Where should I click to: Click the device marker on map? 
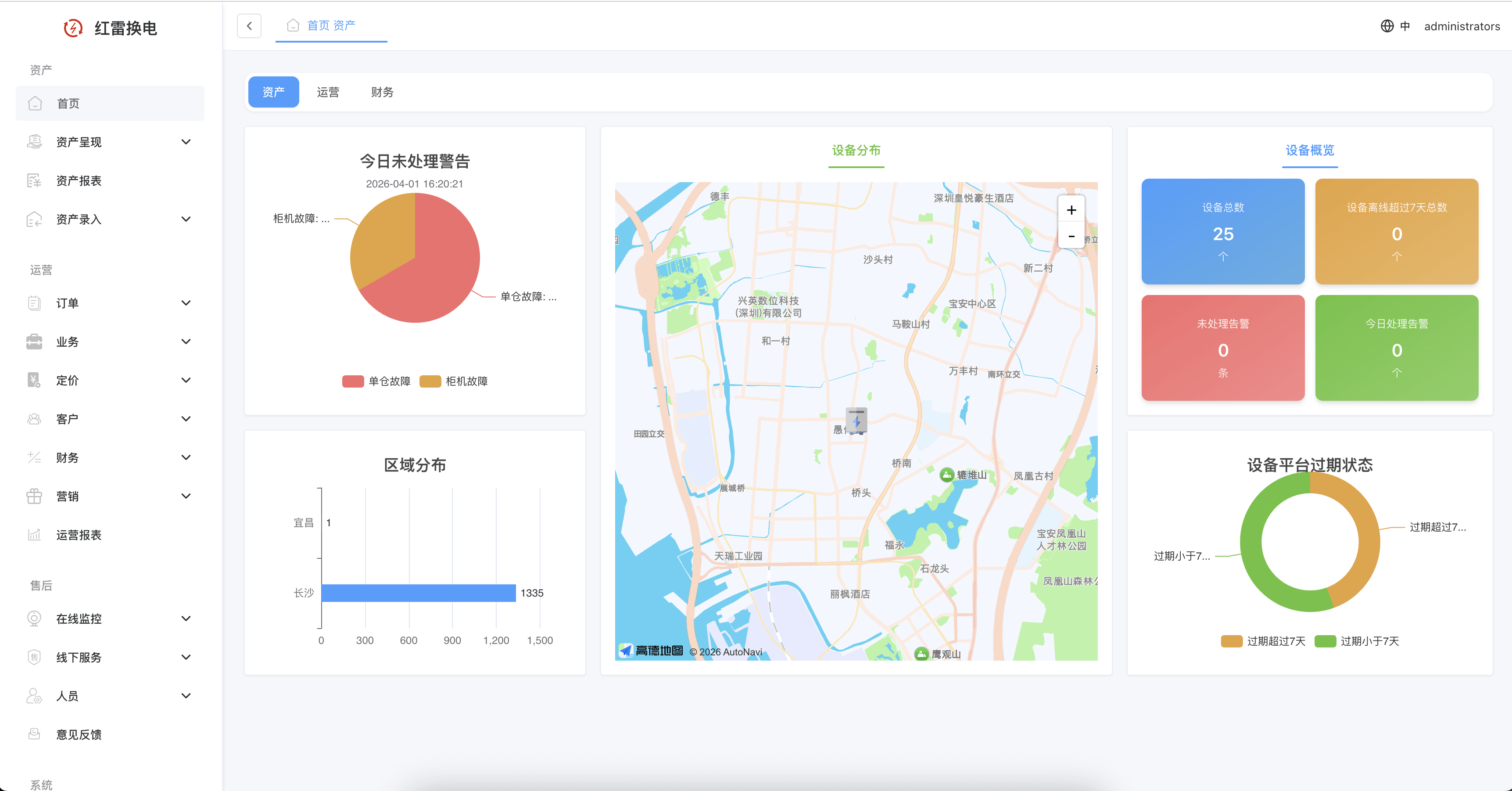[856, 421]
